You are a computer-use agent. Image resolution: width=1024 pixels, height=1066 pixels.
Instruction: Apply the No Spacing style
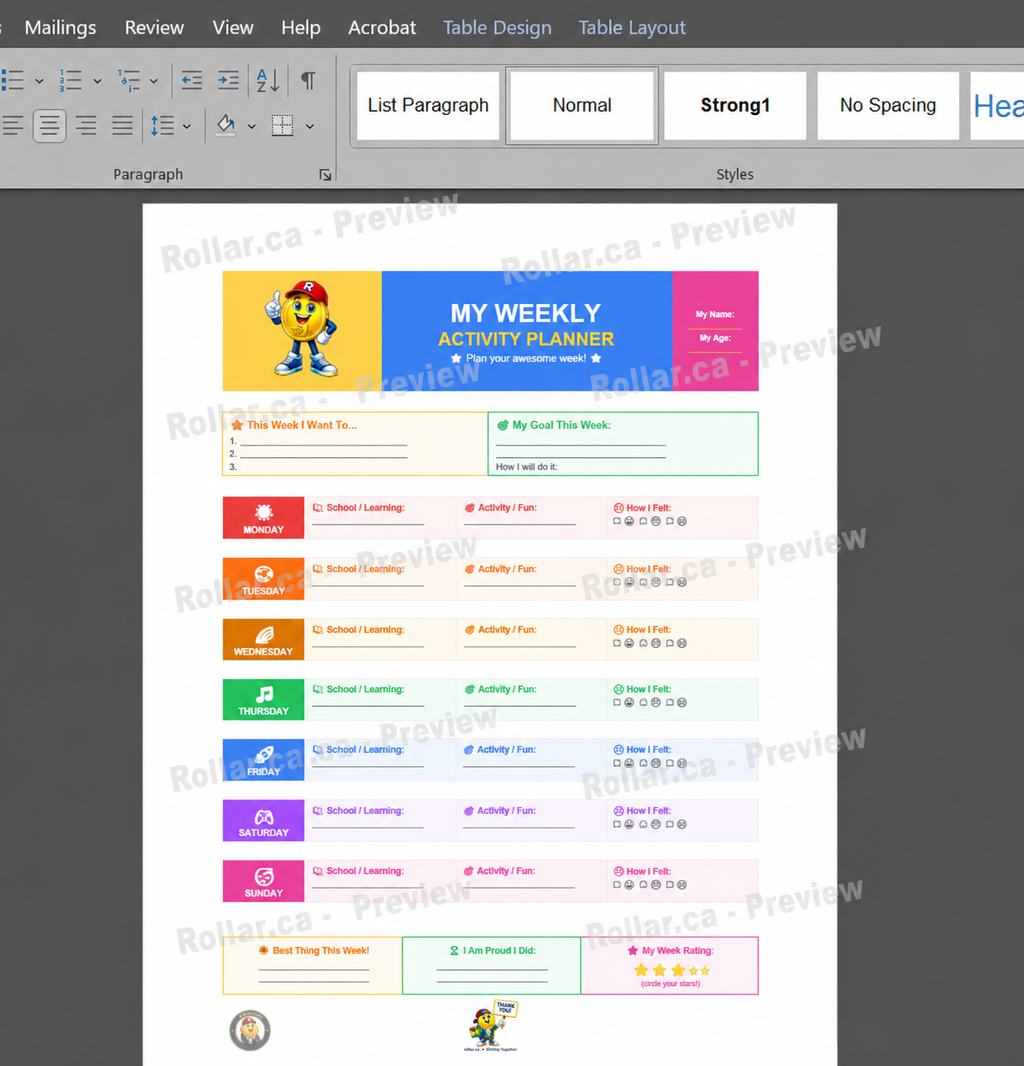[888, 105]
